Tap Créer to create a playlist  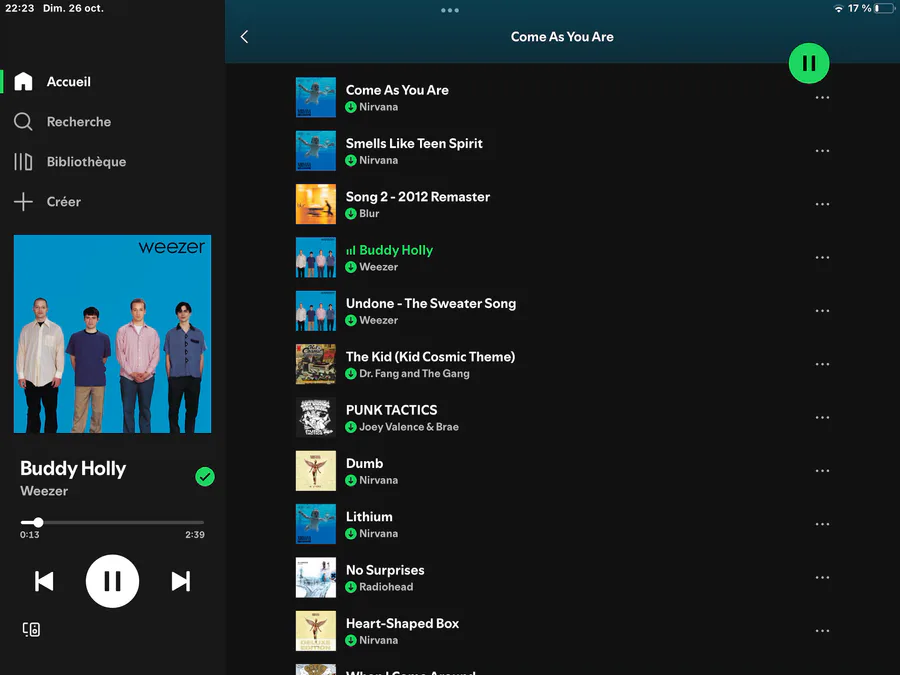click(48, 202)
